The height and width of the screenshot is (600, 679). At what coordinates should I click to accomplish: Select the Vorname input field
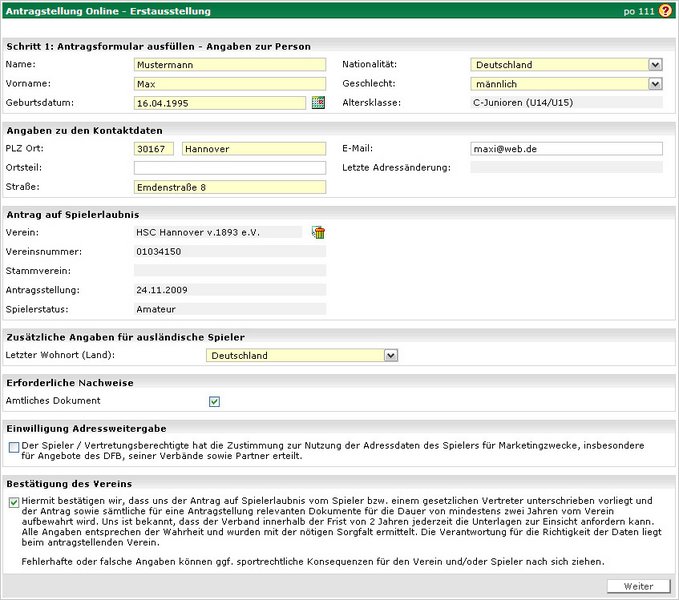(229, 84)
